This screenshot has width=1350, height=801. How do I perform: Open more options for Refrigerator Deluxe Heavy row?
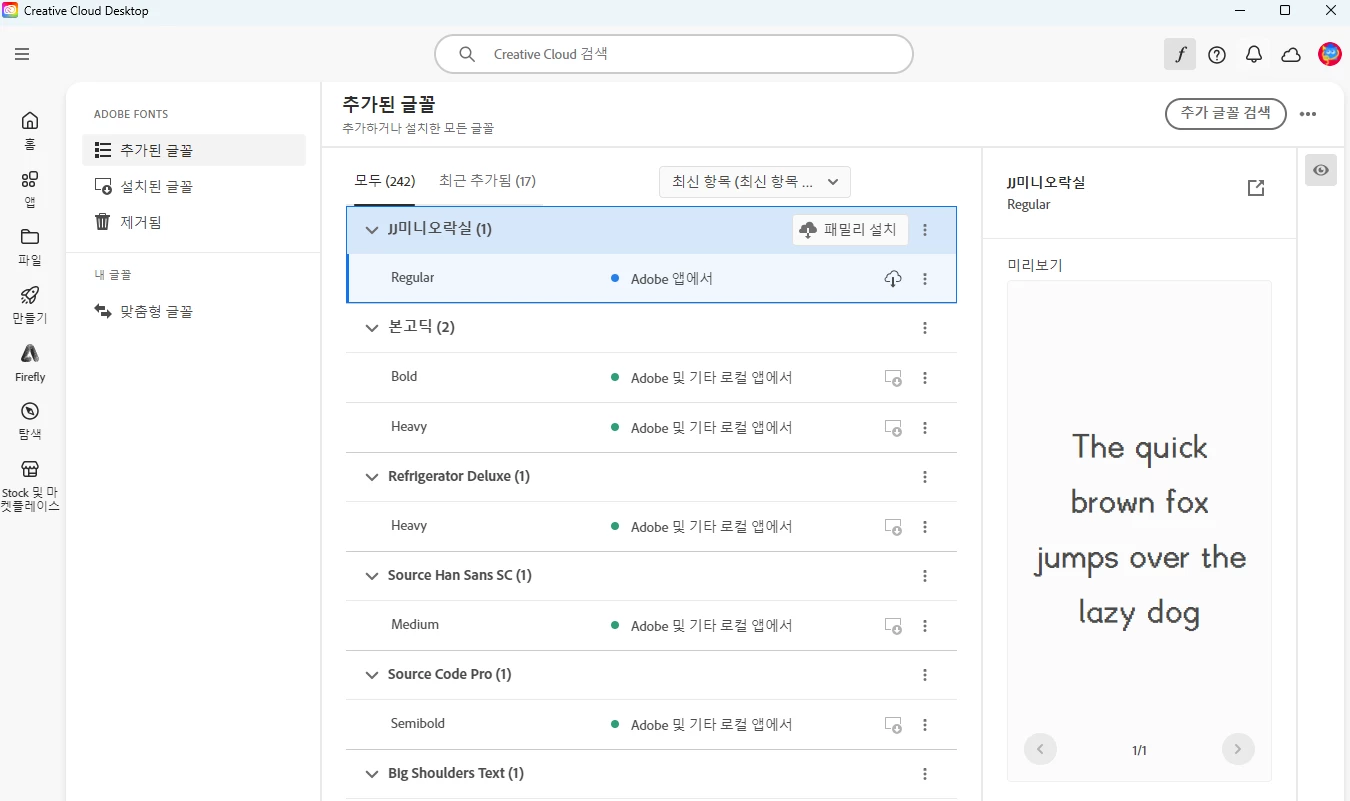pyautogui.click(x=925, y=527)
